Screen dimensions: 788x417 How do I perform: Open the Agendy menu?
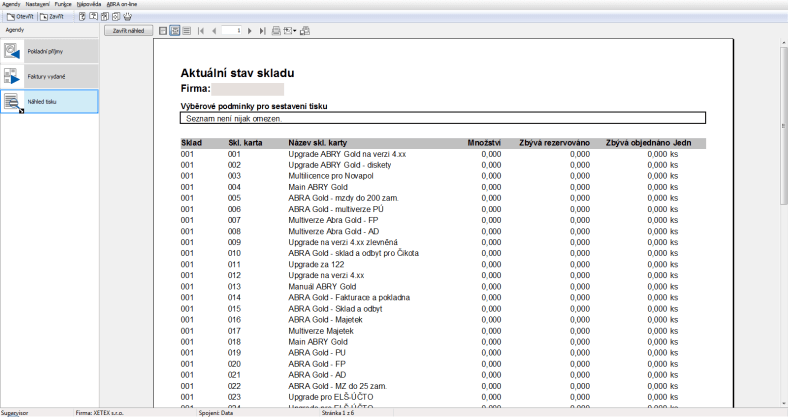click(x=12, y=4)
